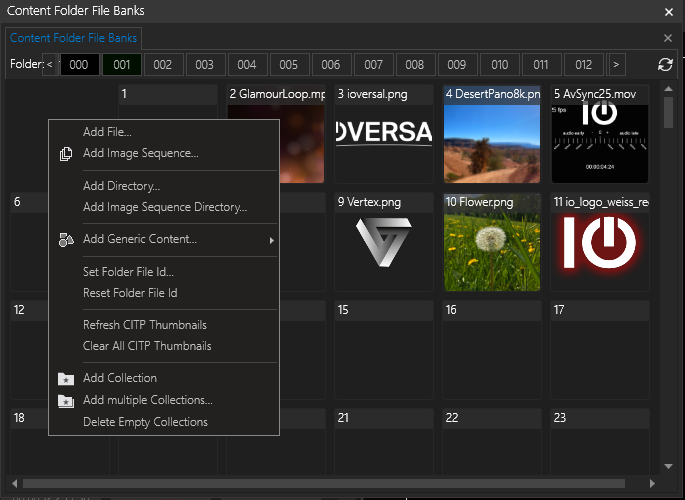Choose Add File... from the context menu

pos(107,132)
